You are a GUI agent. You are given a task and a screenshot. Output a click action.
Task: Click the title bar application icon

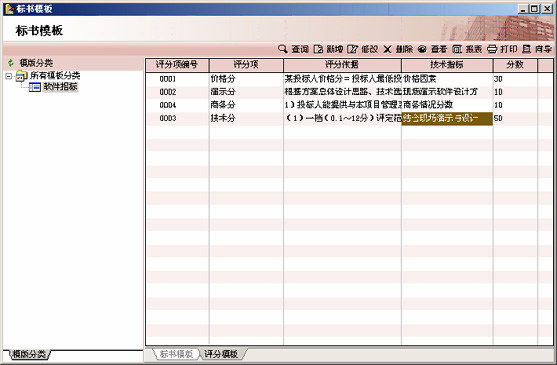[x=9, y=9]
